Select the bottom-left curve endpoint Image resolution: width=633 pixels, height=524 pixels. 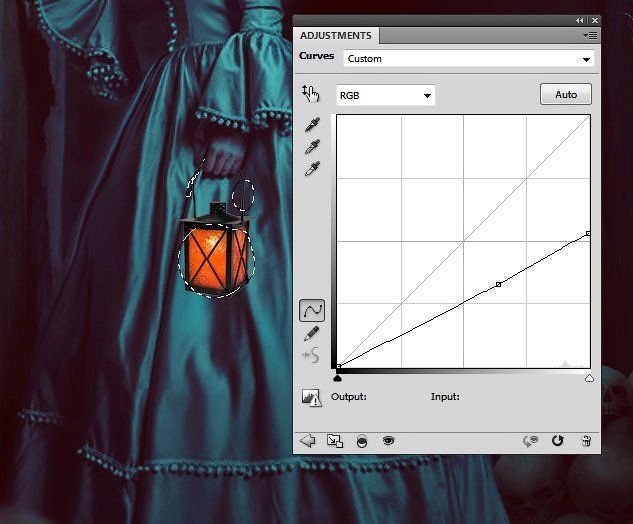pos(339,366)
